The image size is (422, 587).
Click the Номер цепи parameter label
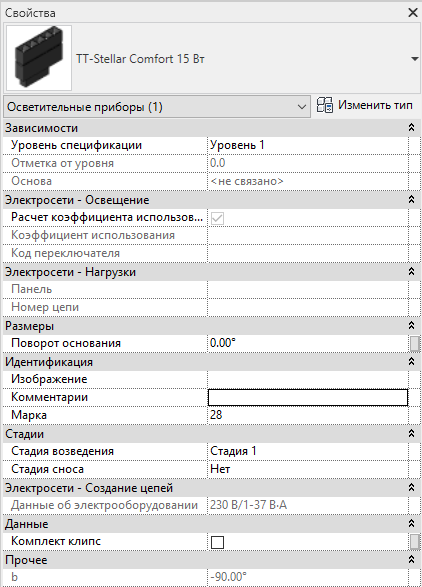click(x=45, y=307)
